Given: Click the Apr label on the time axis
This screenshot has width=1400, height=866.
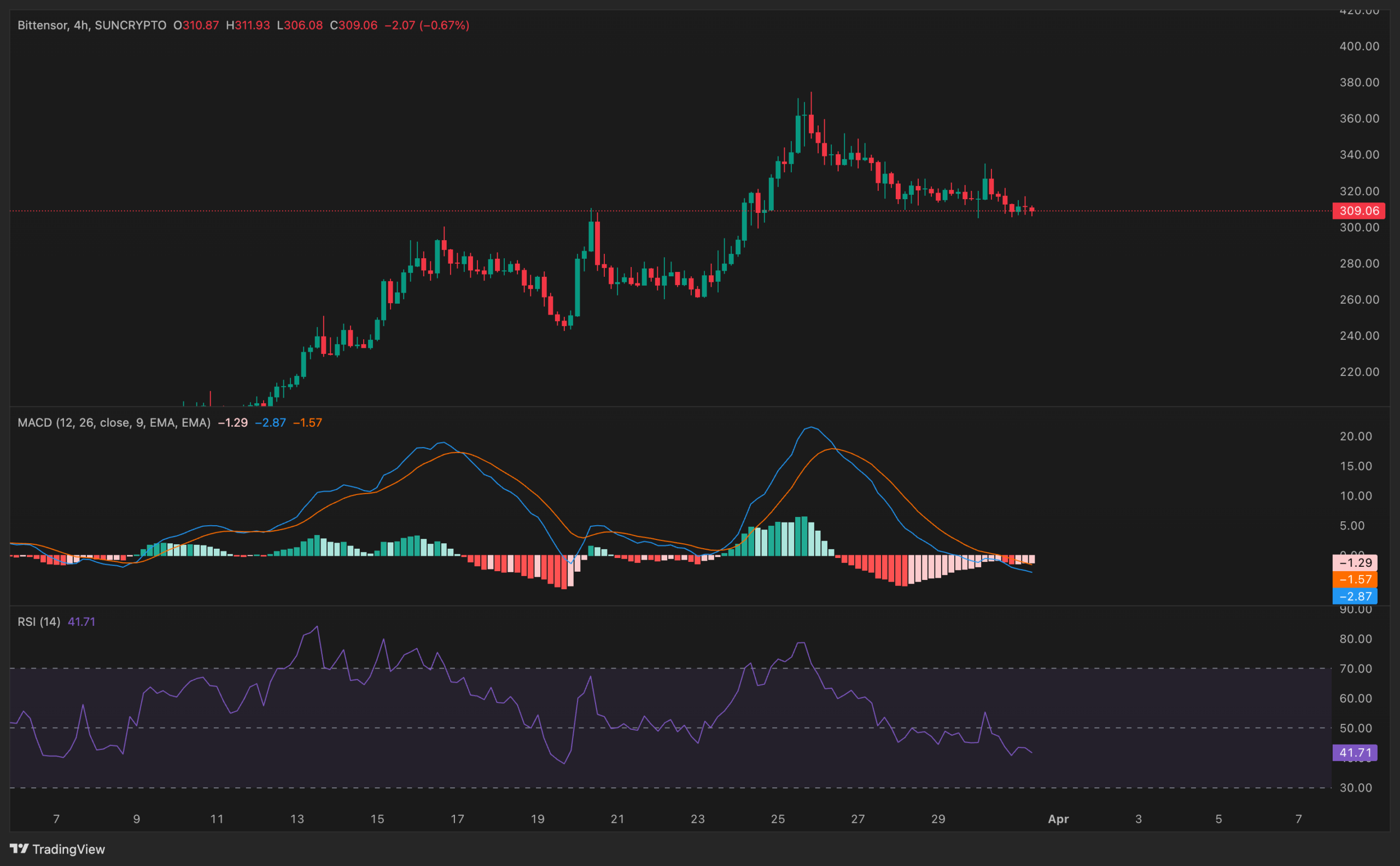Looking at the screenshot, I should [1058, 819].
